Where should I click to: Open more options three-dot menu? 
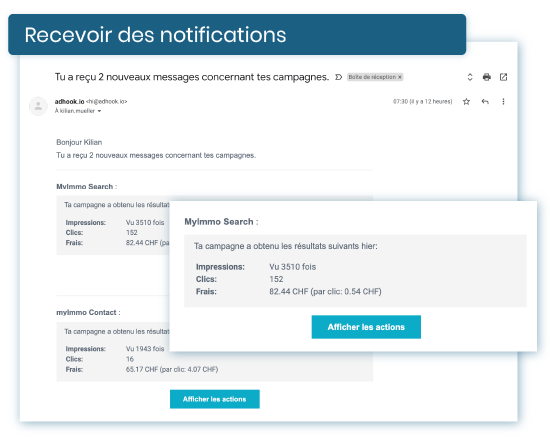[x=503, y=101]
